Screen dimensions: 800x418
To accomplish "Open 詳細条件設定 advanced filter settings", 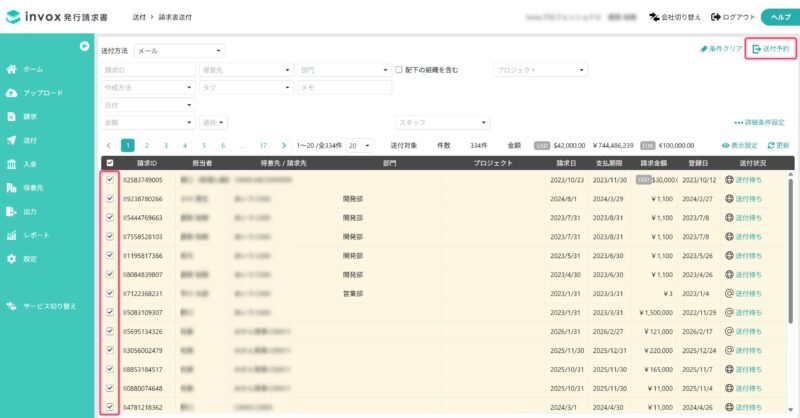I will [759, 122].
